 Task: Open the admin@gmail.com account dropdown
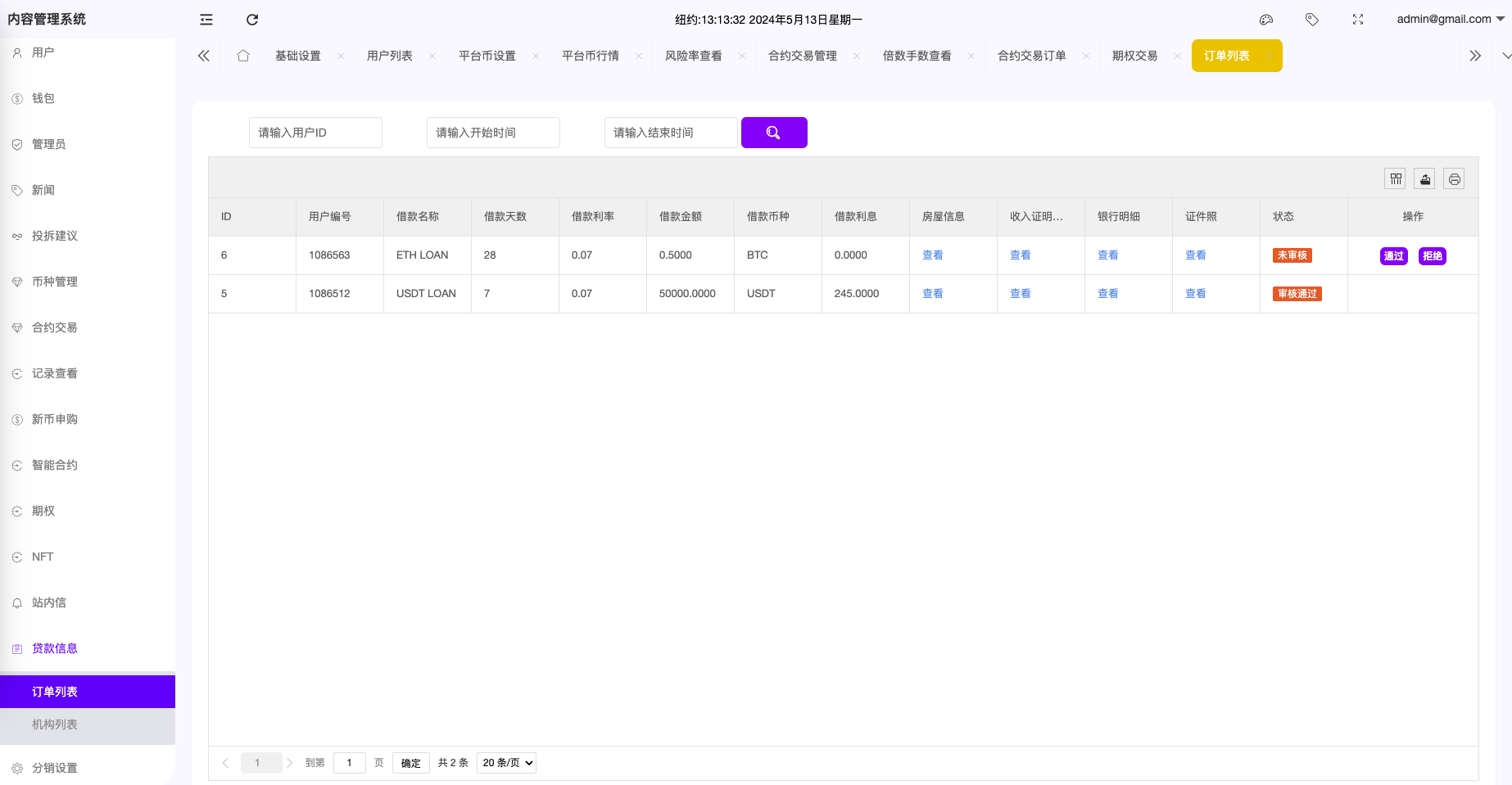click(x=1450, y=19)
